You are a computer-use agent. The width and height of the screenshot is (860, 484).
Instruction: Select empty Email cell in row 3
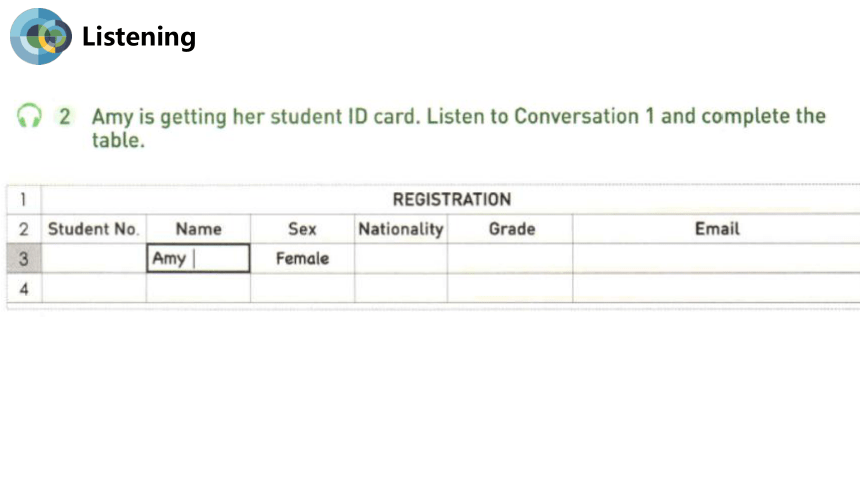716,258
